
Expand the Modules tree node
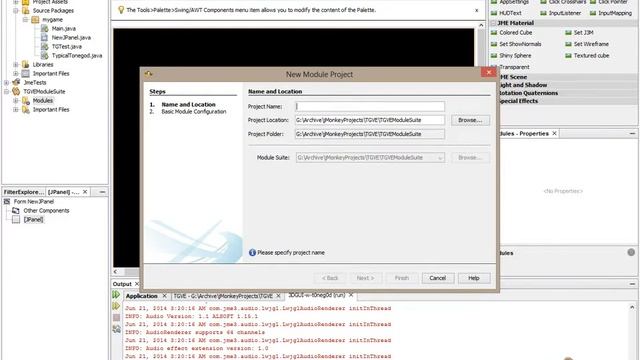16,100
